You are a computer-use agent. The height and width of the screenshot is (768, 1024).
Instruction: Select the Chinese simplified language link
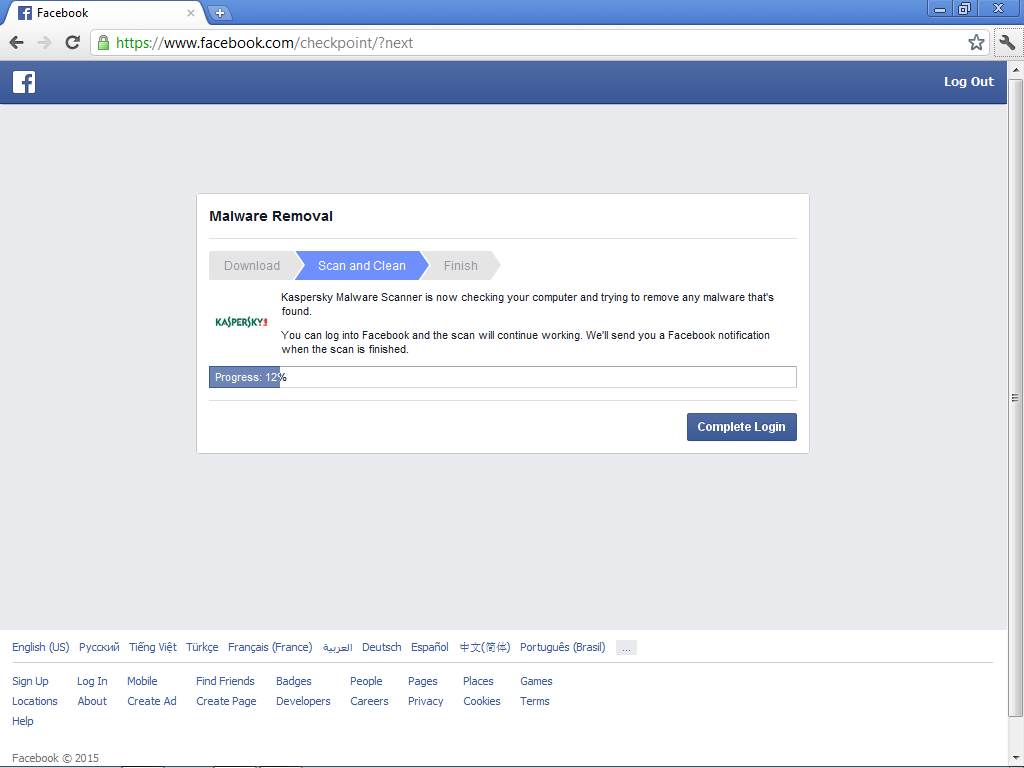coord(485,647)
